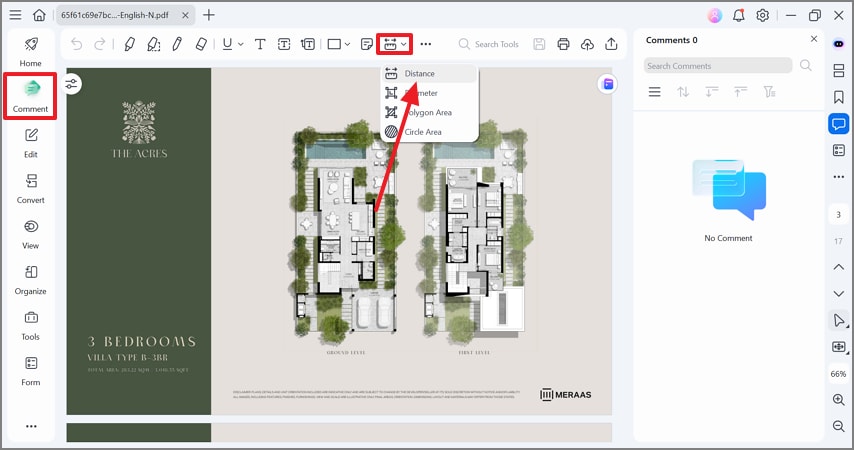
Task: Open Form mode in sidebar
Action: (30, 371)
